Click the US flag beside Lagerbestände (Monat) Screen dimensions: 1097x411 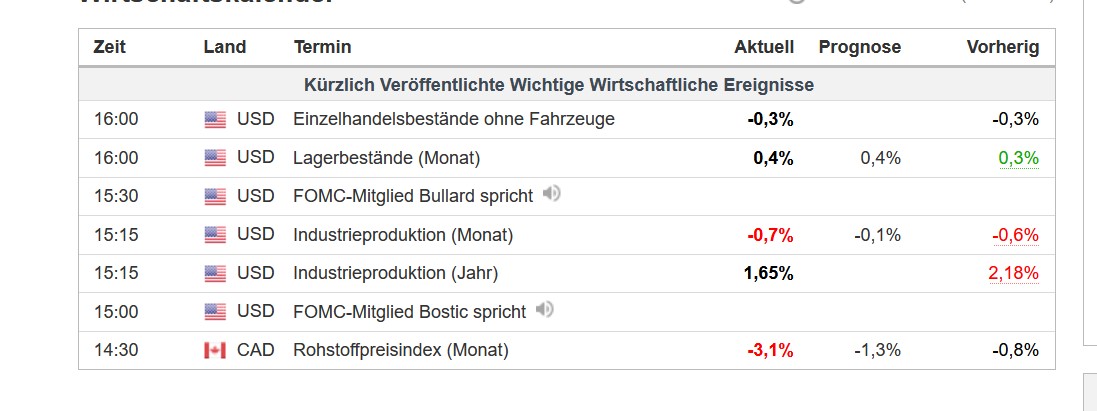click(x=215, y=158)
